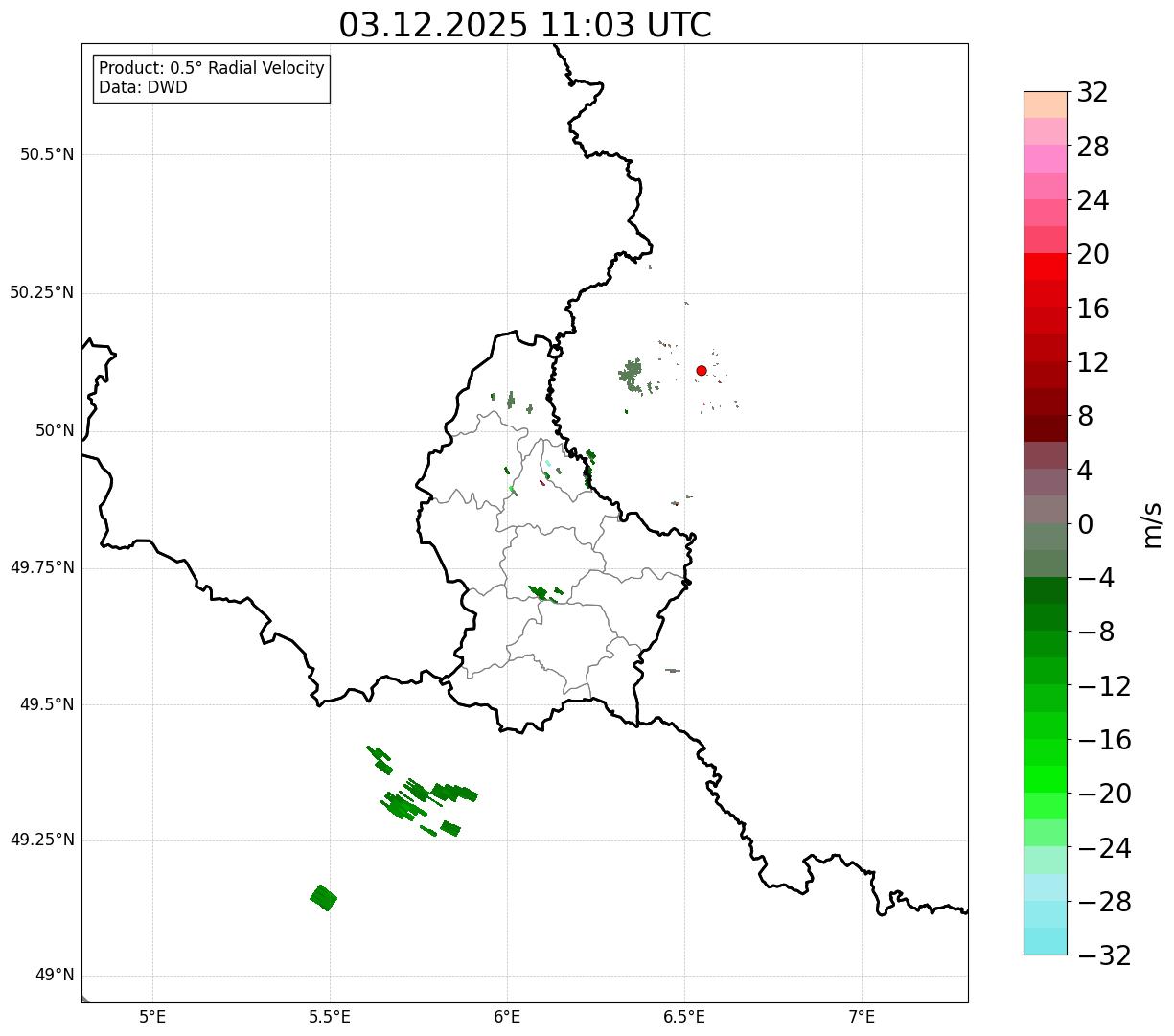Click the 'Product: 0.5° Radial Velocity' text

coord(212,69)
